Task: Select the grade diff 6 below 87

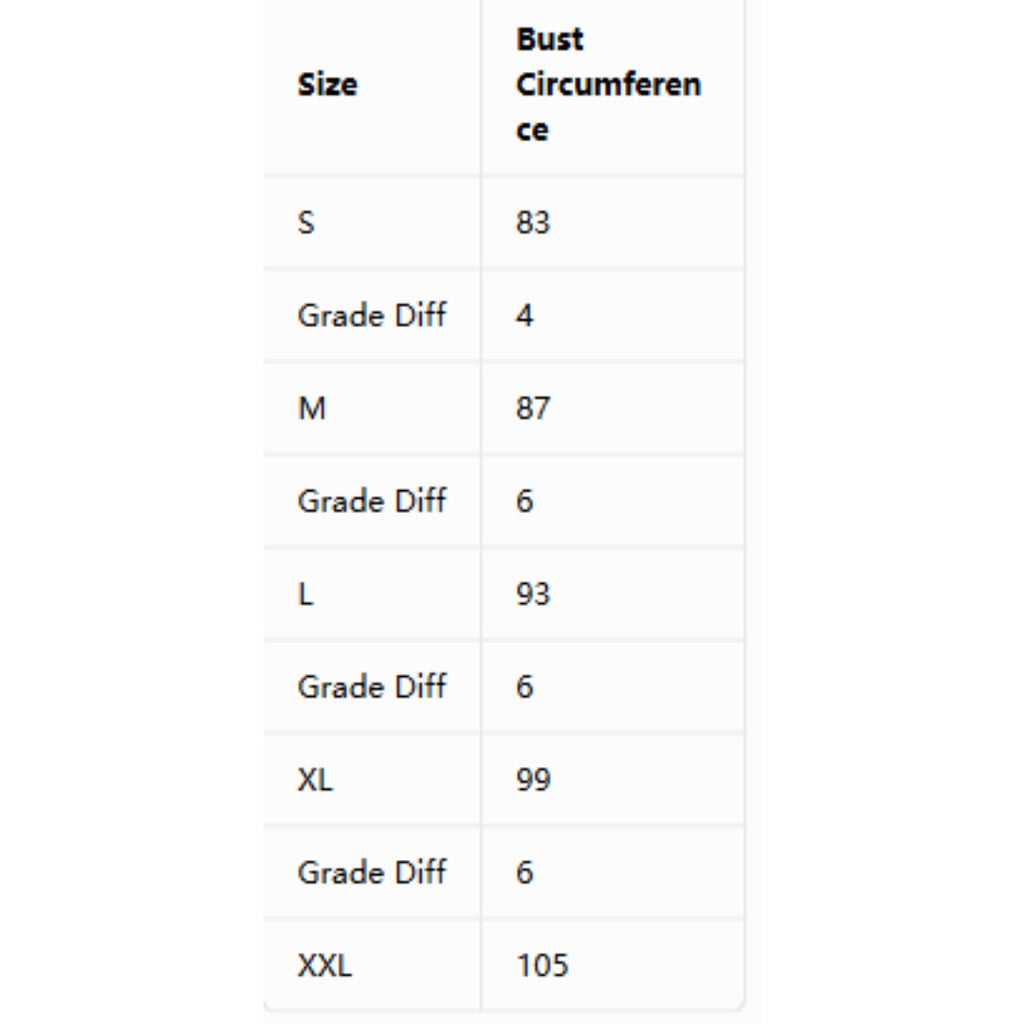Action: [x=524, y=502]
